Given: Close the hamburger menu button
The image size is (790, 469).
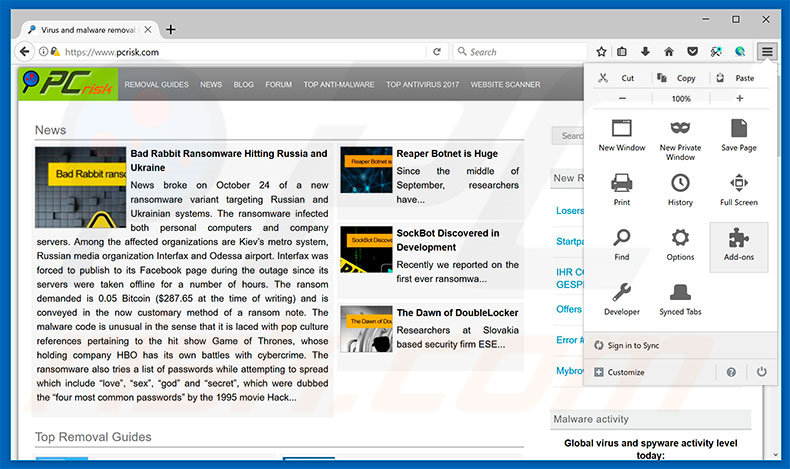Looking at the screenshot, I should click(767, 51).
